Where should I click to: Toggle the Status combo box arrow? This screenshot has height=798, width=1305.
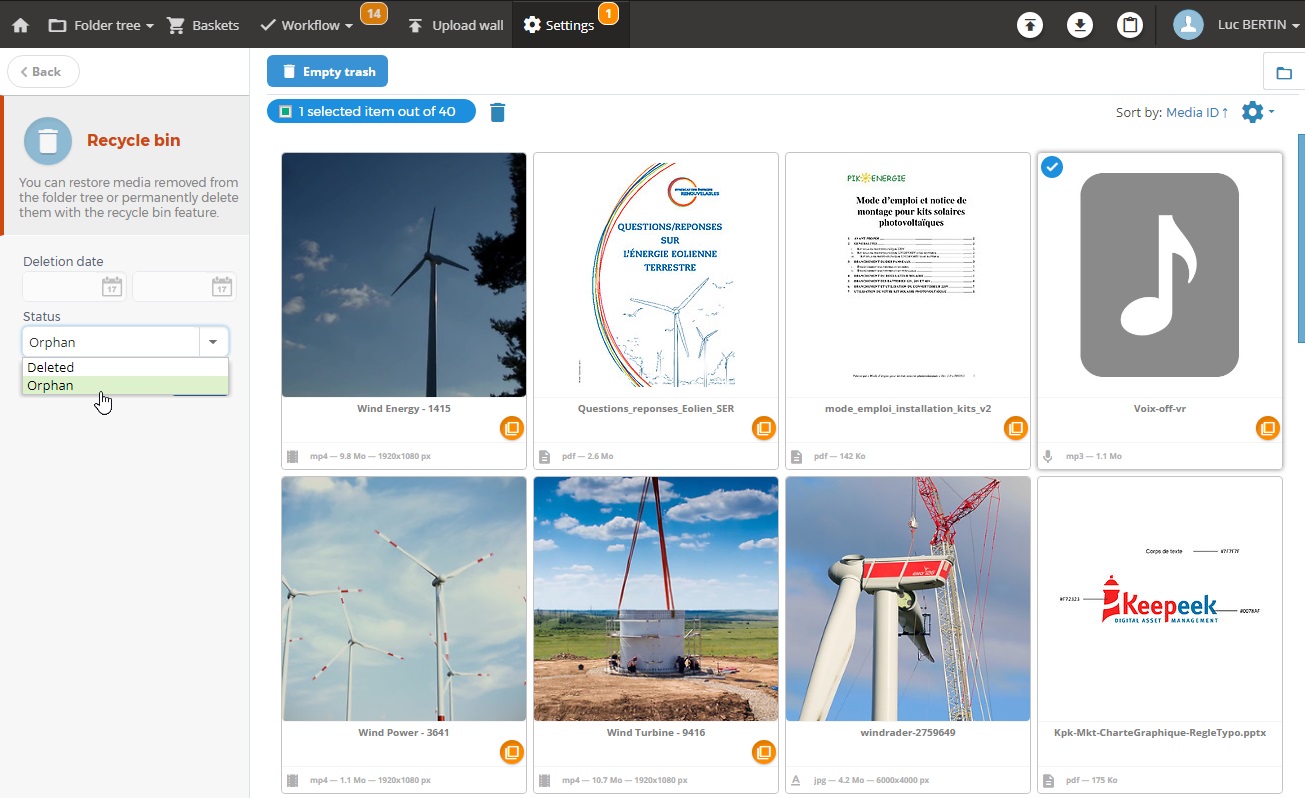213,342
